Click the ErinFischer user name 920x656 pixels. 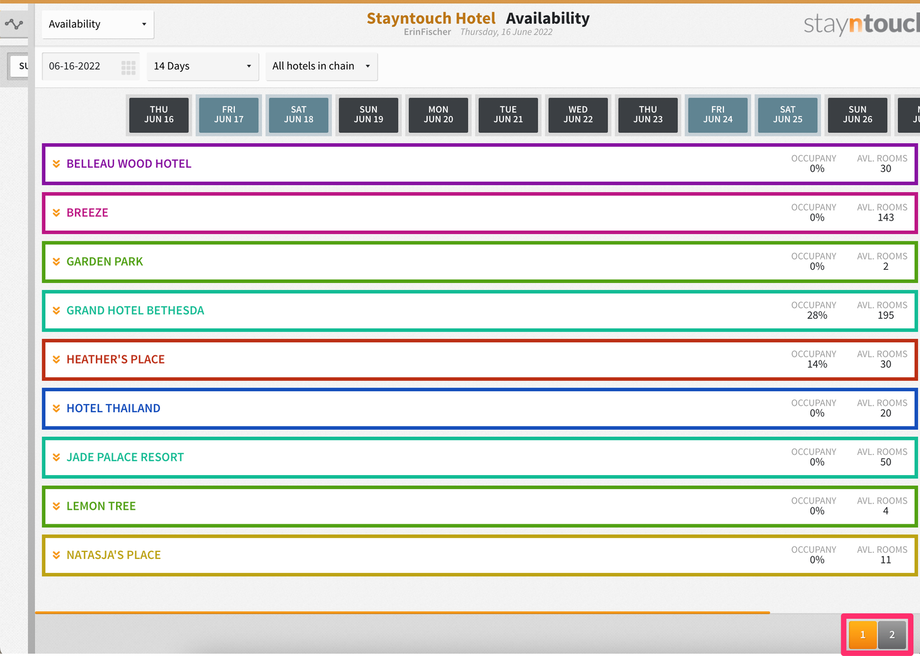pyautogui.click(x=427, y=32)
